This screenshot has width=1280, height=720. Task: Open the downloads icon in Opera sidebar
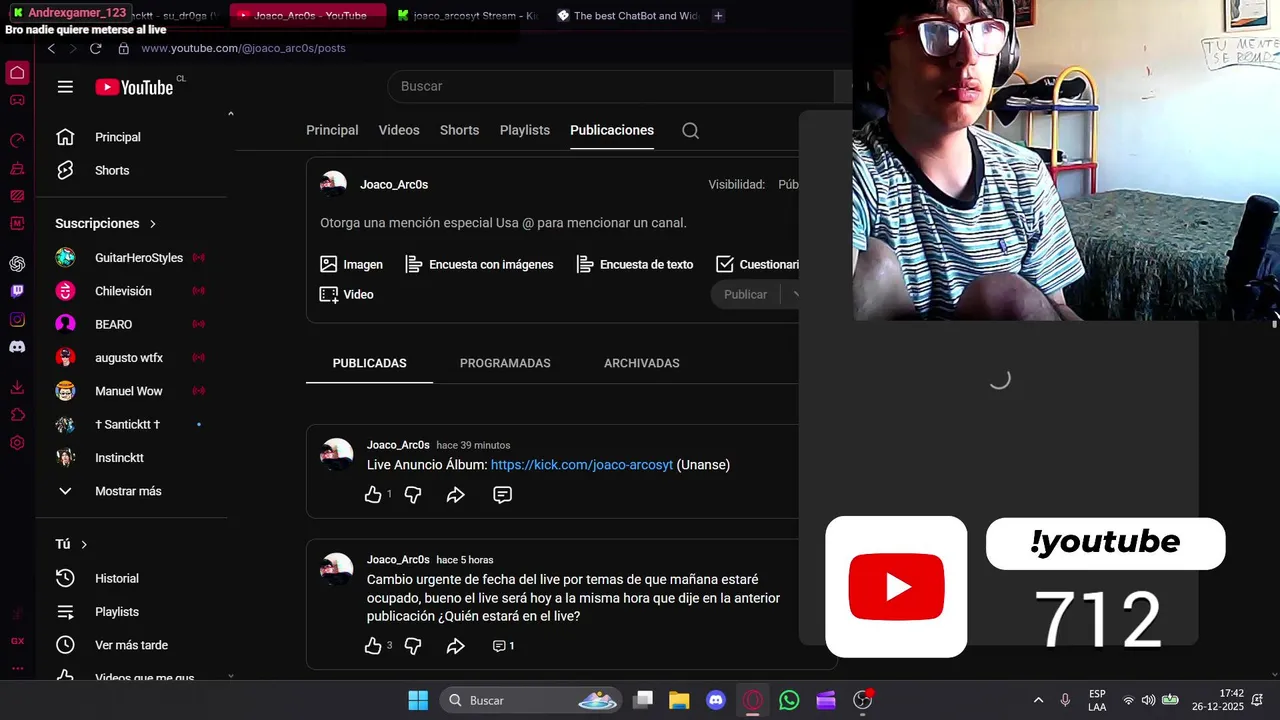click(17, 388)
